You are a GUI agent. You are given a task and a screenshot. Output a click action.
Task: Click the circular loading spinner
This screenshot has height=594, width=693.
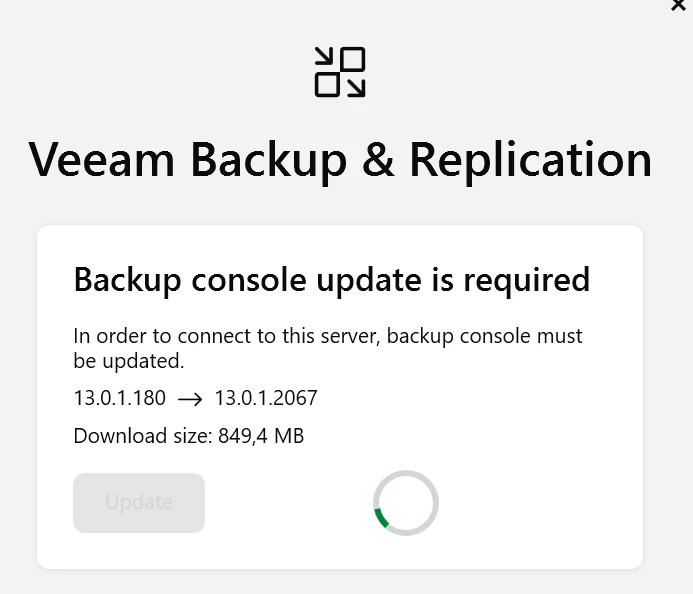[405, 503]
